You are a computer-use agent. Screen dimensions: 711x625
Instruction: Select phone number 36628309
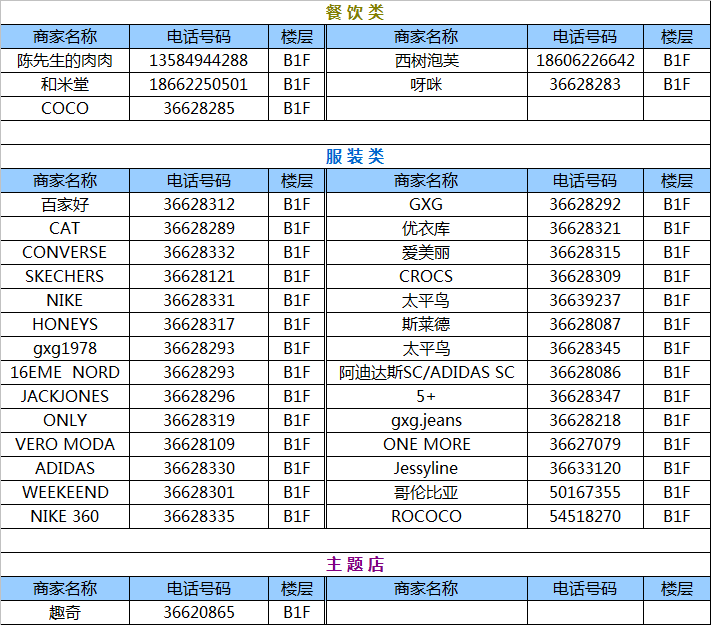click(585, 276)
